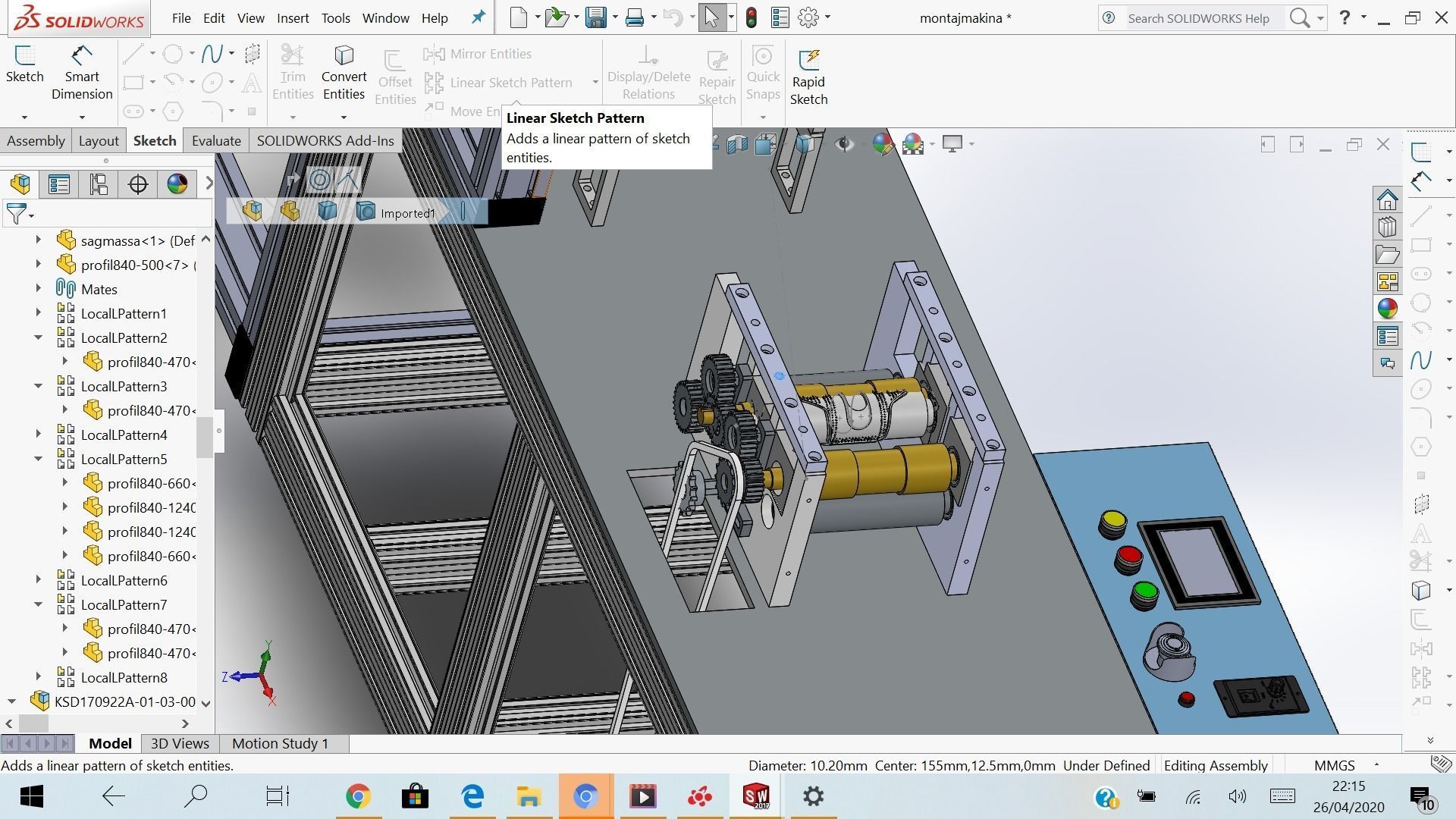Open the Convert Entities dropdown arrow
Image resolution: width=1456 pixels, height=819 pixels.
coord(344,118)
